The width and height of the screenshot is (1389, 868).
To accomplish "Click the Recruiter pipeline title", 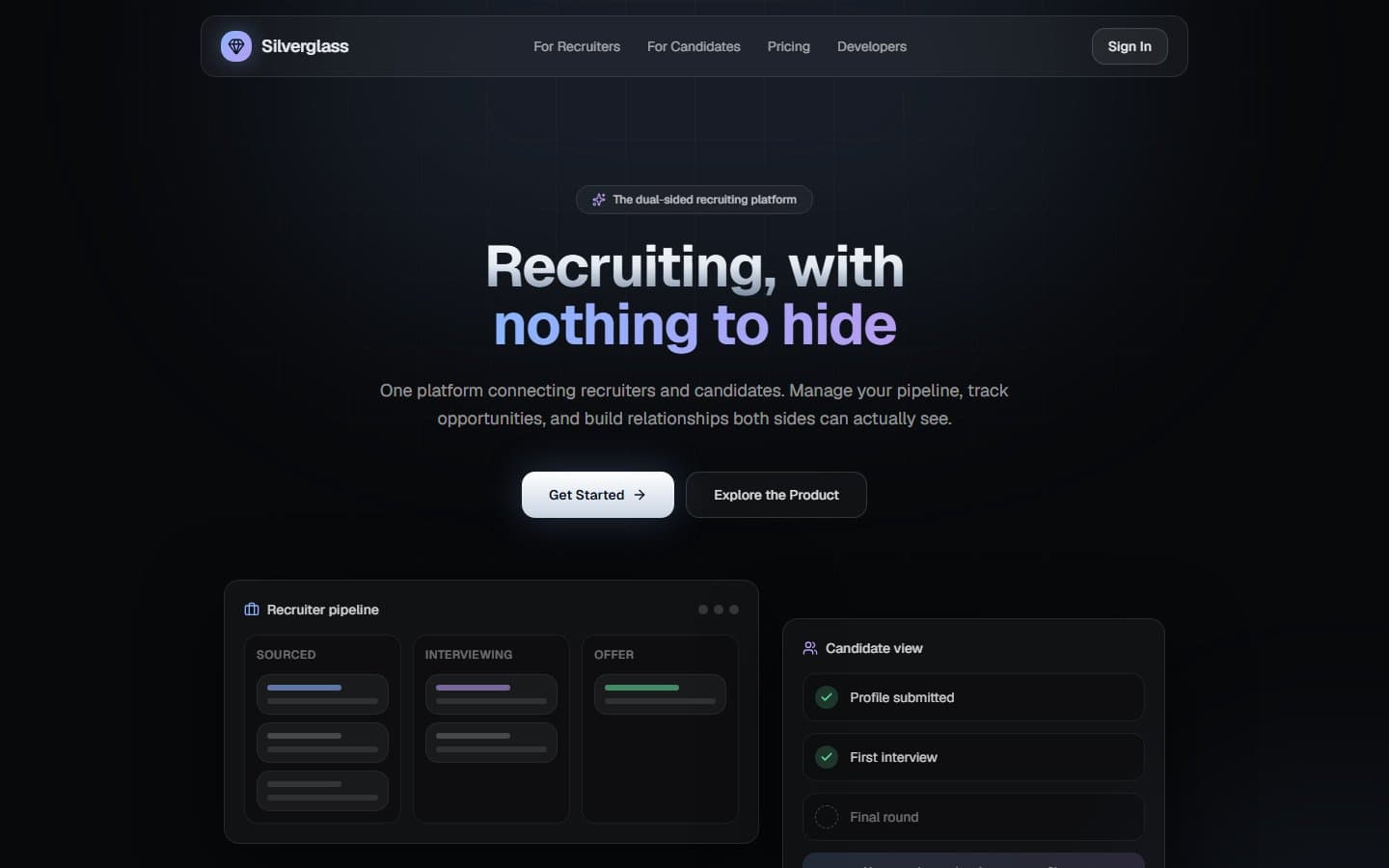I will (x=323, y=610).
